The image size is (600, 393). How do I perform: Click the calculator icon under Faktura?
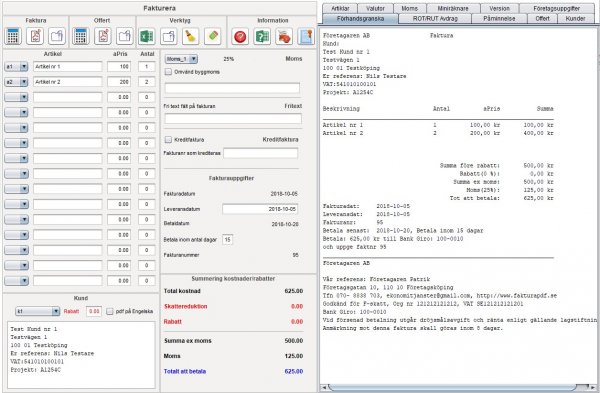13,36
